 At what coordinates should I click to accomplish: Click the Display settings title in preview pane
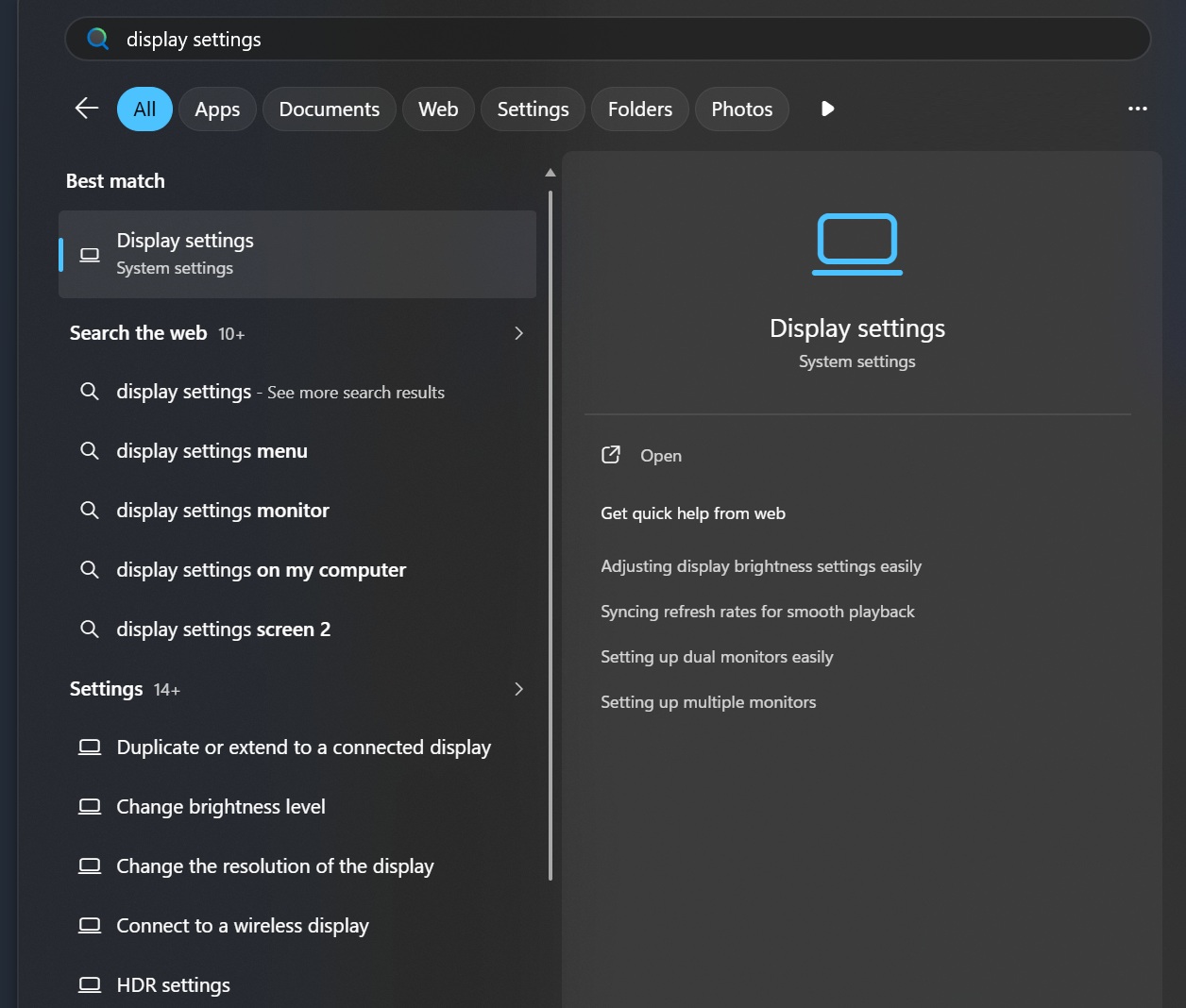pyautogui.click(x=857, y=328)
